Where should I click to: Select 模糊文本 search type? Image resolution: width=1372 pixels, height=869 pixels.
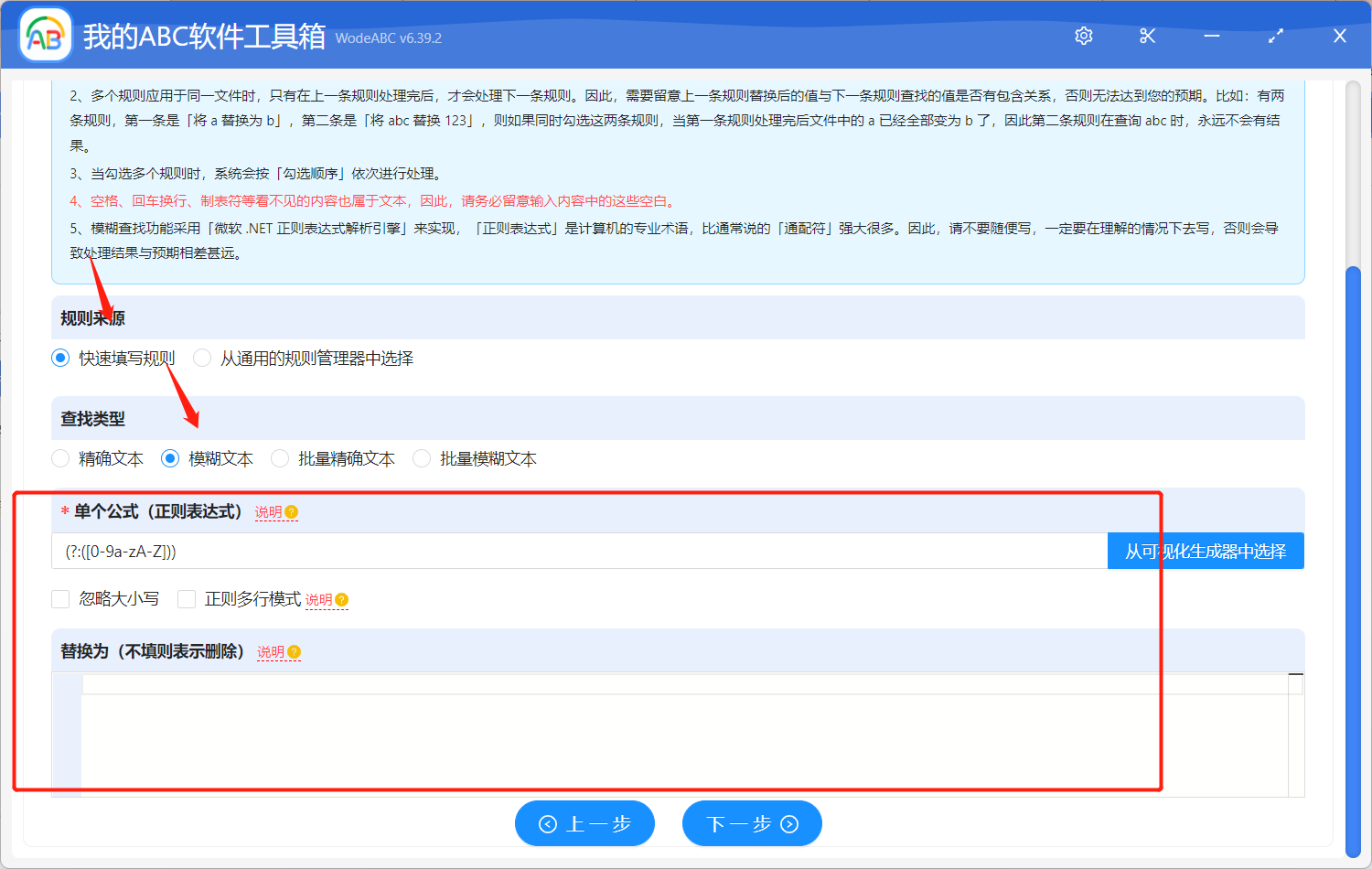170,458
